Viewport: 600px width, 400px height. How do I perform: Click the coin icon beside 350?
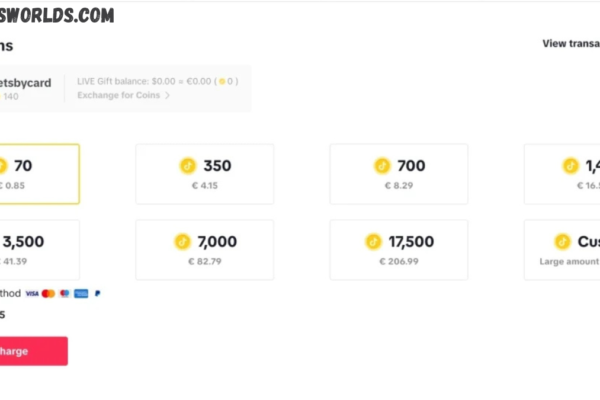click(188, 166)
